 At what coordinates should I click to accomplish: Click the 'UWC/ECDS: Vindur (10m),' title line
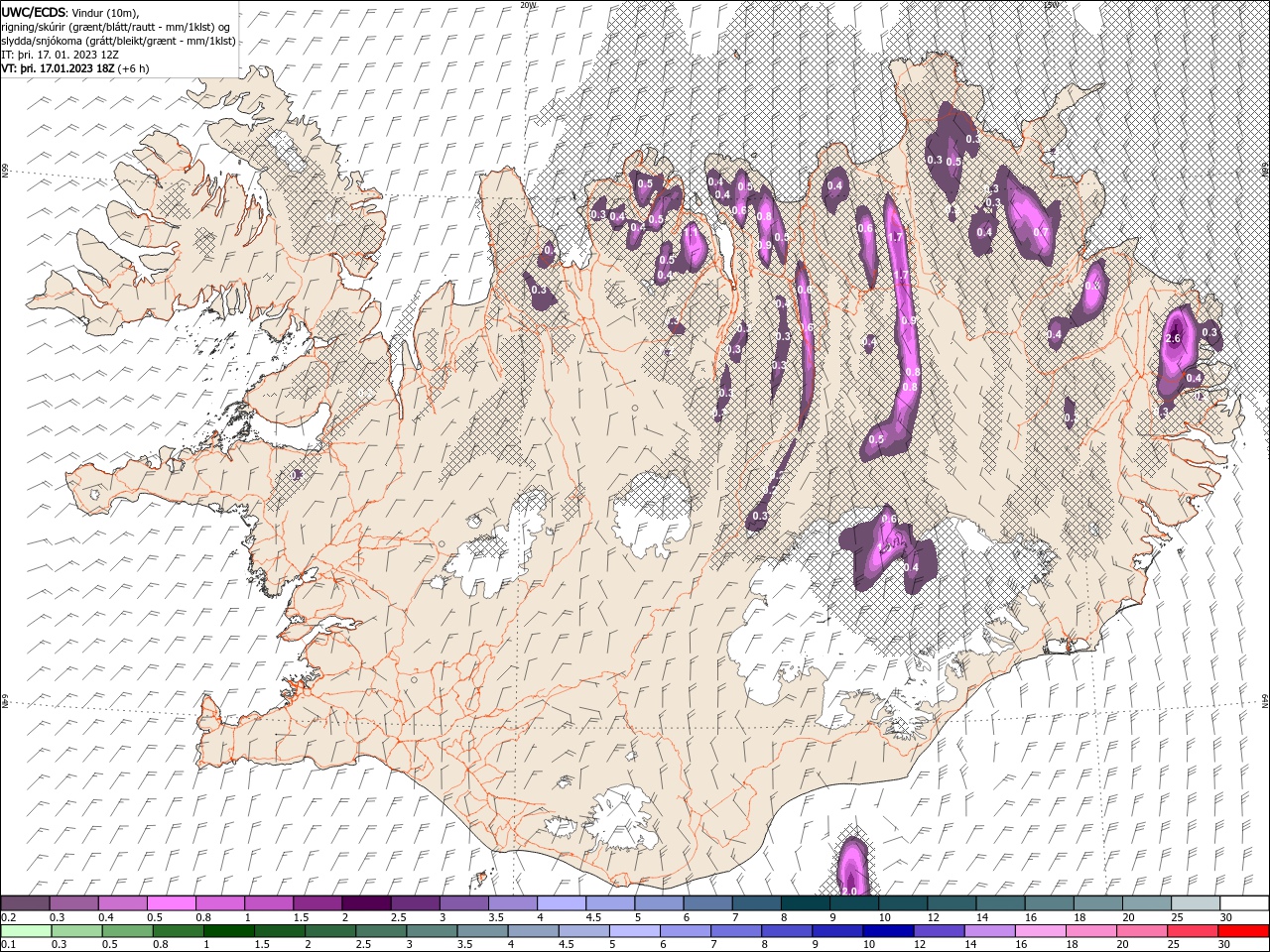click(x=69, y=12)
